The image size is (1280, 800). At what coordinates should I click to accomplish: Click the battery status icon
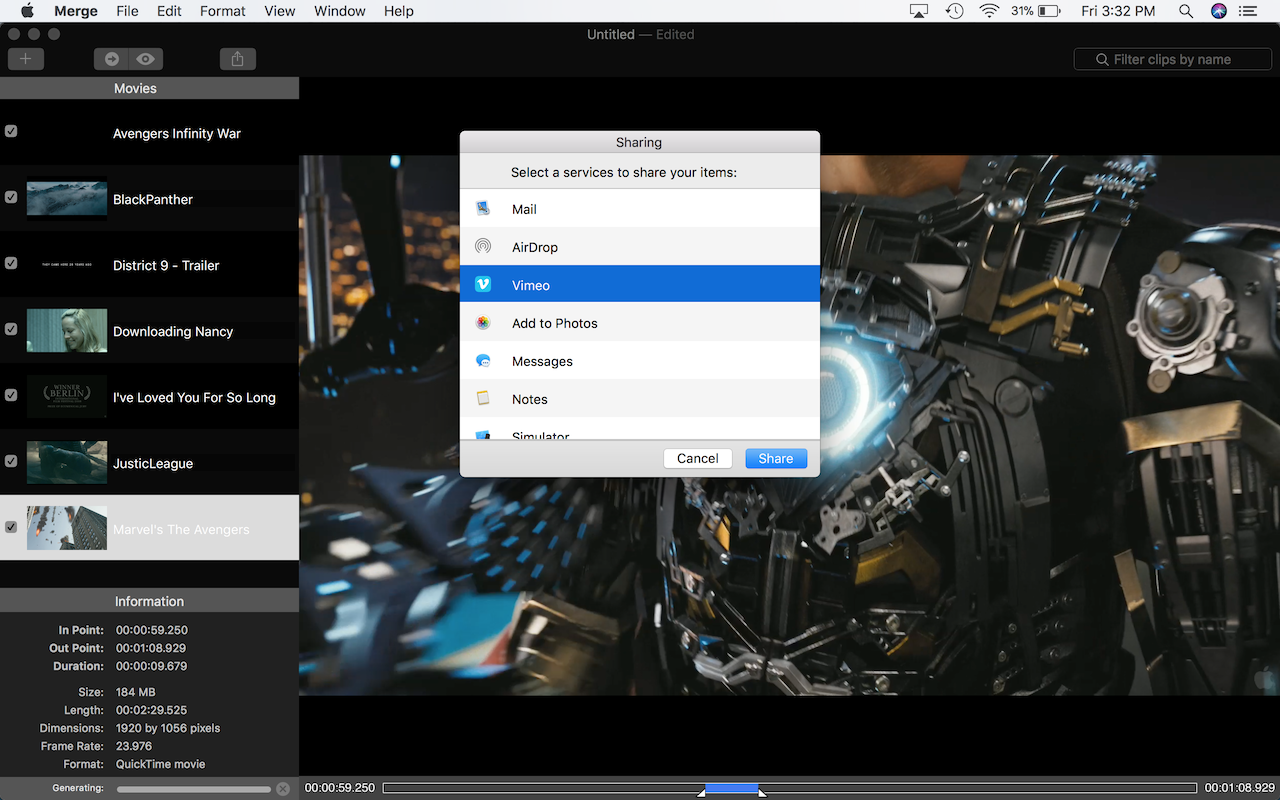pyautogui.click(x=1049, y=11)
